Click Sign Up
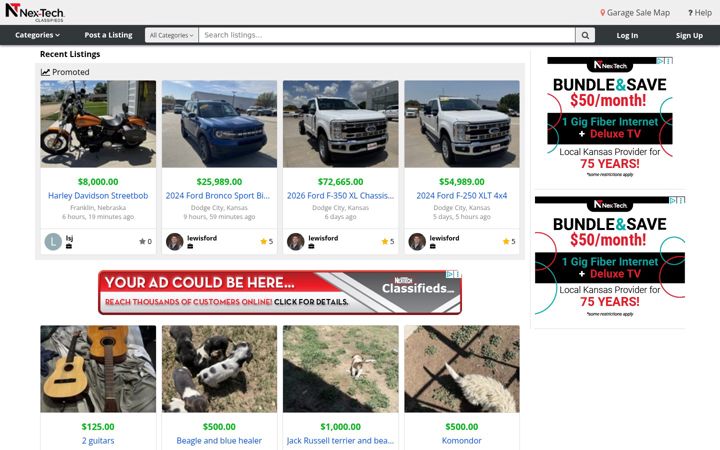This screenshot has width=720, height=450. click(x=689, y=35)
